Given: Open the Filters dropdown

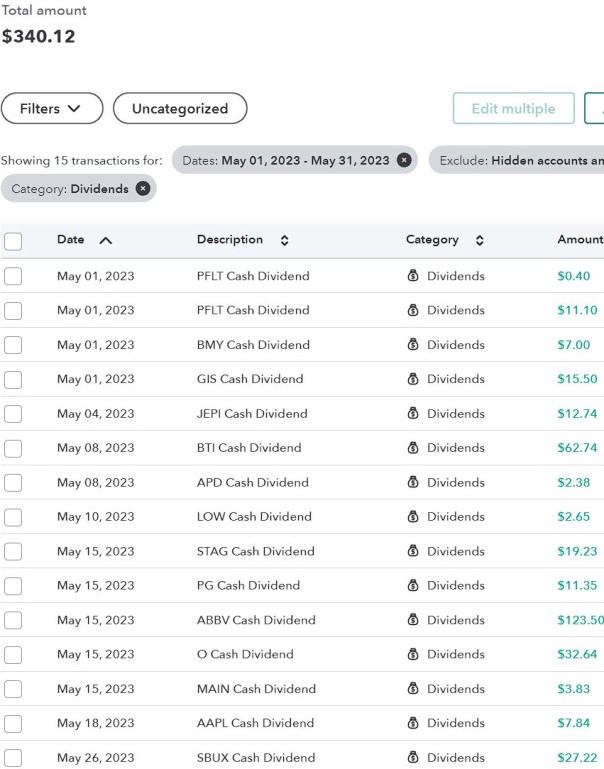Looking at the screenshot, I should 52,109.
